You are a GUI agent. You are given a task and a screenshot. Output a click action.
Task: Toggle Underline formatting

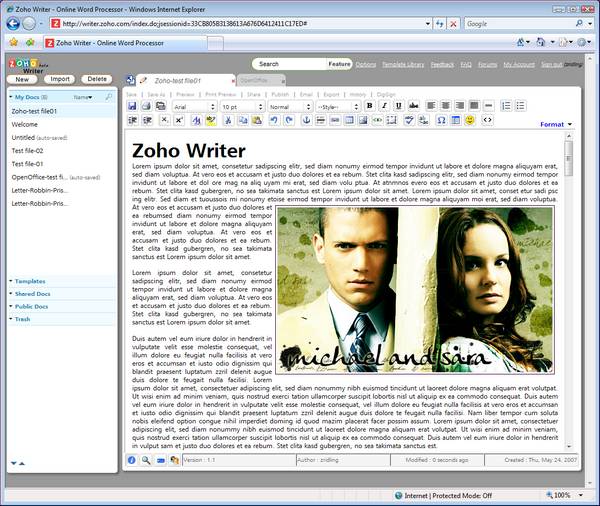click(x=399, y=106)
